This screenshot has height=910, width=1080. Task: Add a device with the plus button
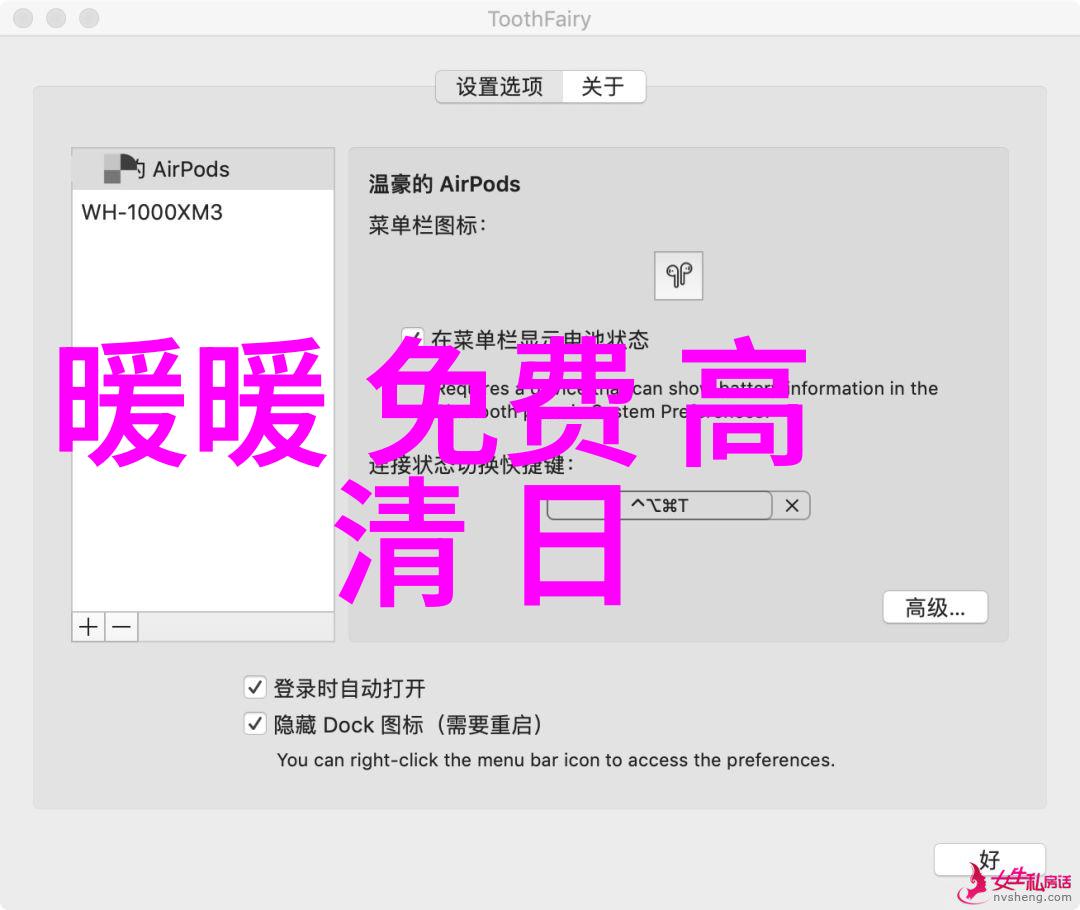[88, 627]
